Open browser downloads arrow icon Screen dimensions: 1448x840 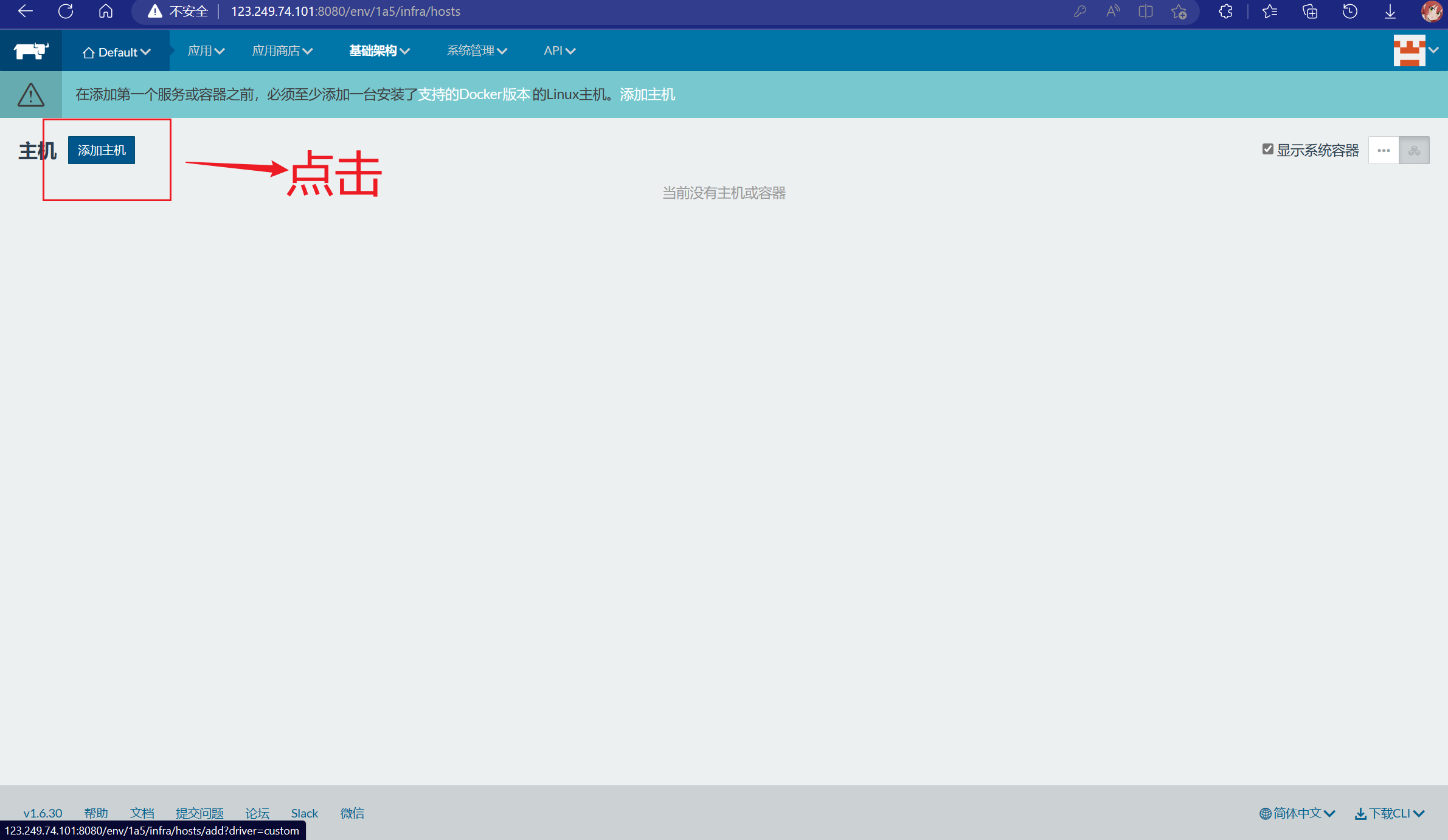pyautogui.click(x=1390, y=12)
